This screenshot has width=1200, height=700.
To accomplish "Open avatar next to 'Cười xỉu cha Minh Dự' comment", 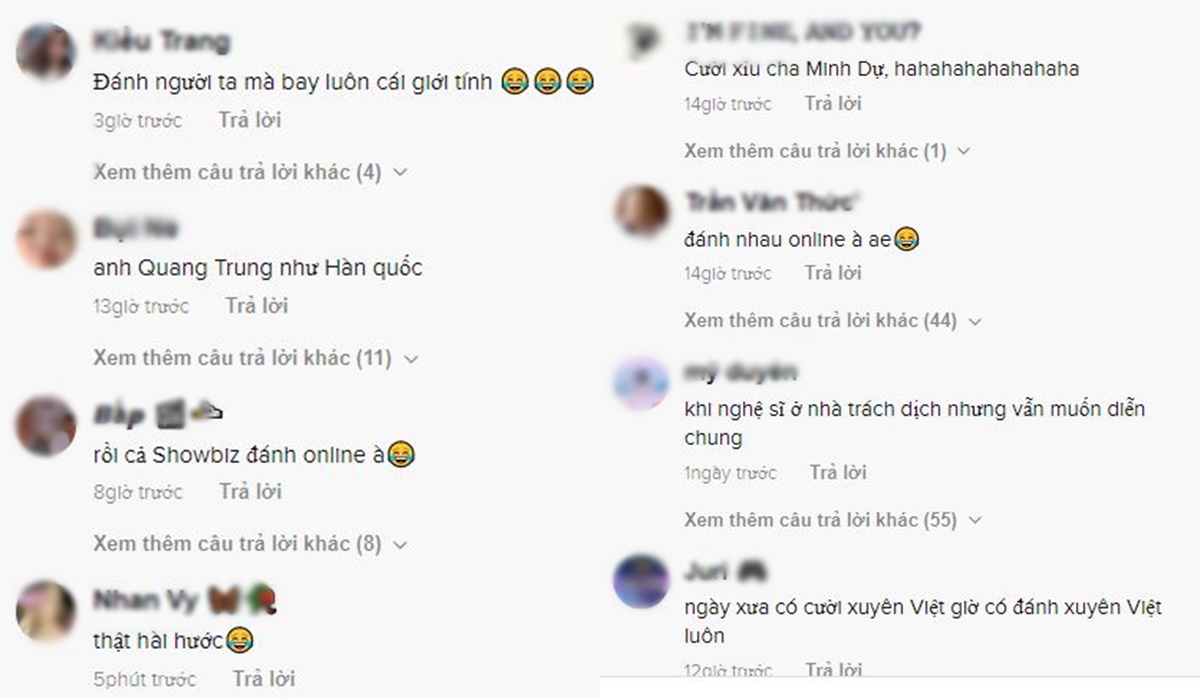I will pos(639,40).
